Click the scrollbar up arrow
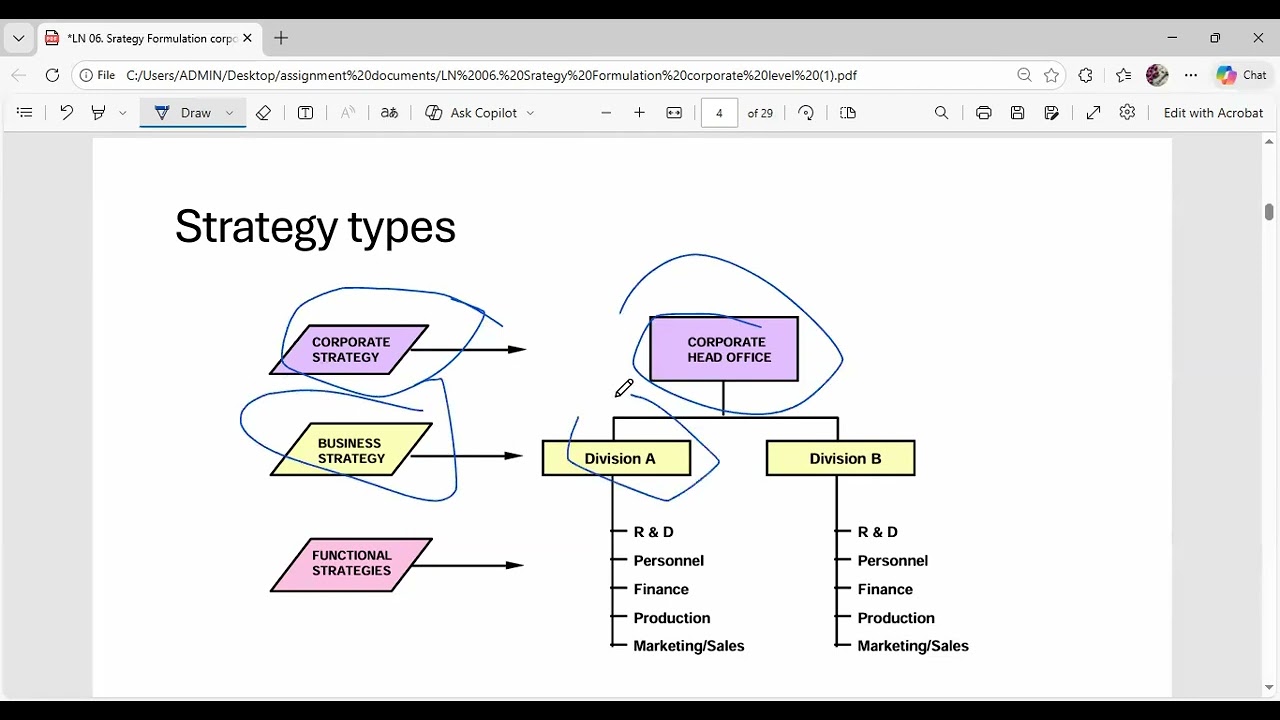The width and height of the screenshot is (1280, 720). pos(1269,143)
